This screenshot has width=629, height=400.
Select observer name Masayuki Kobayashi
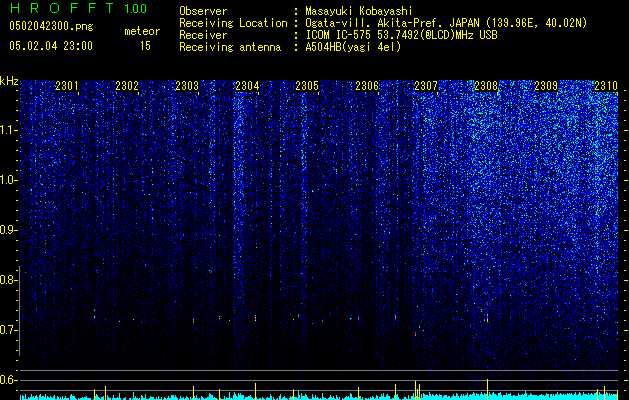pyautogui.click(x=359, y=11)
